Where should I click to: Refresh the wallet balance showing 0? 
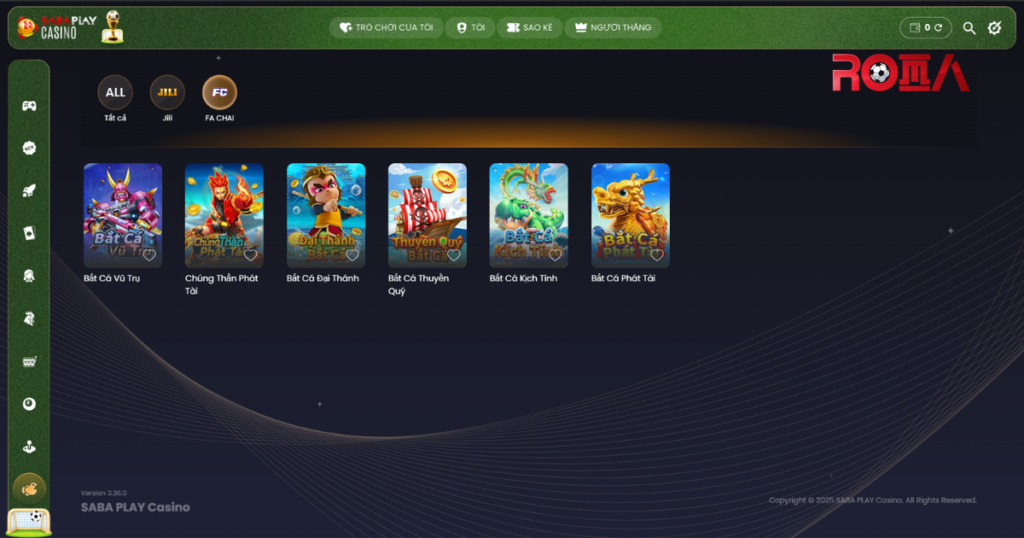[938, 27]
